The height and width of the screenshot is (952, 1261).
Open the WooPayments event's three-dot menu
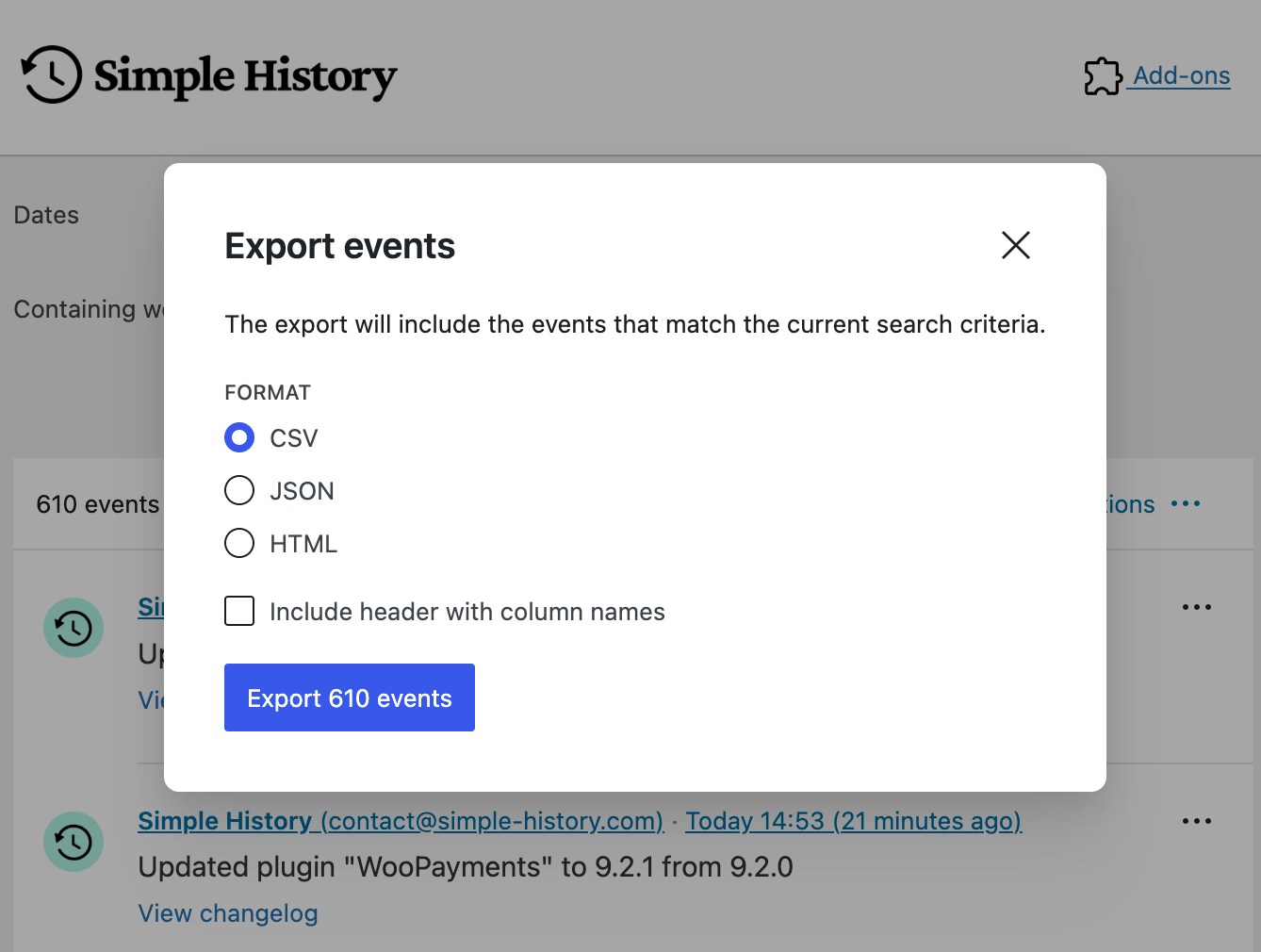coord(1196,821)
